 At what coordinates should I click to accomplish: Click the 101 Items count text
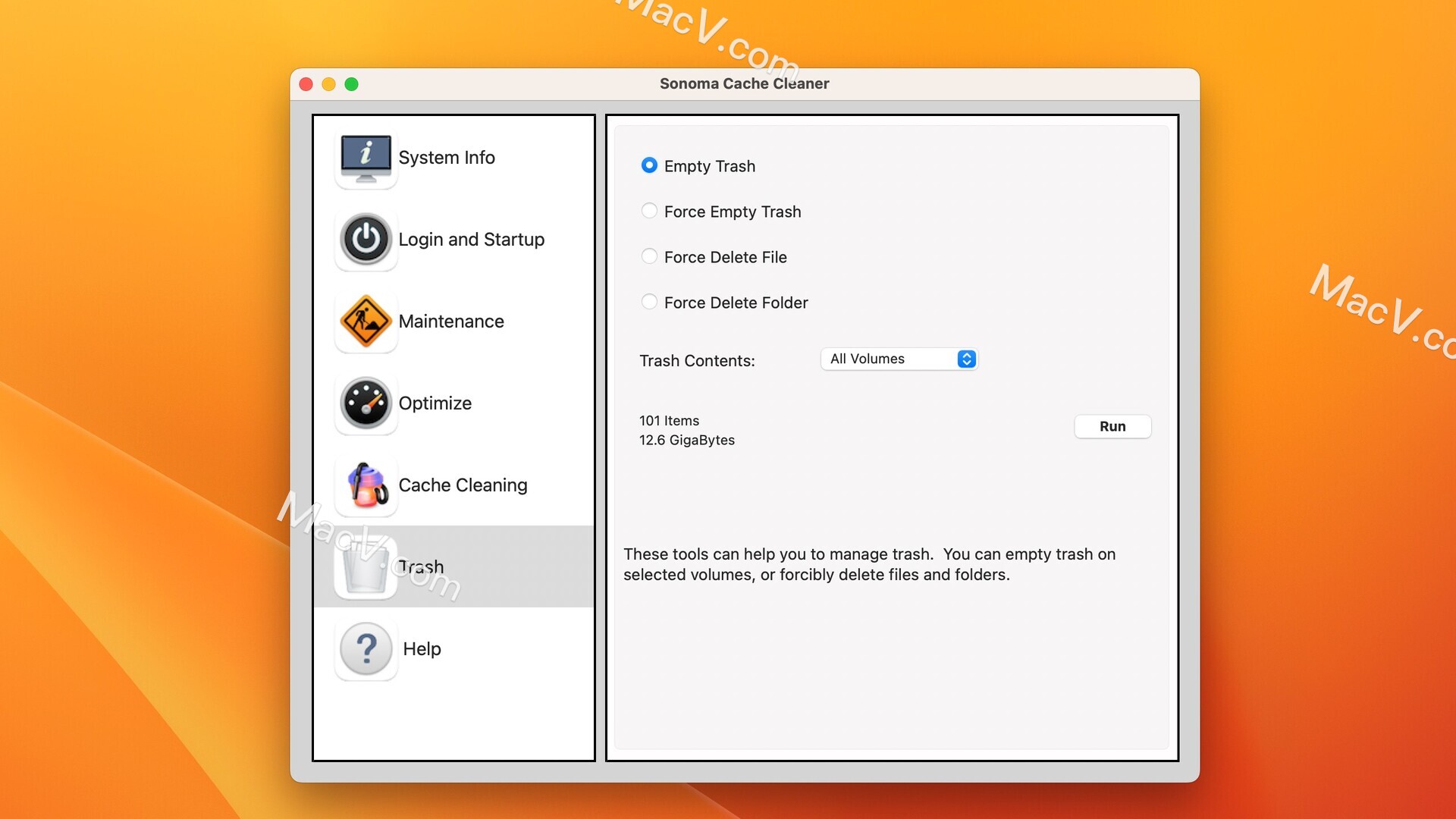coord(669,421)
